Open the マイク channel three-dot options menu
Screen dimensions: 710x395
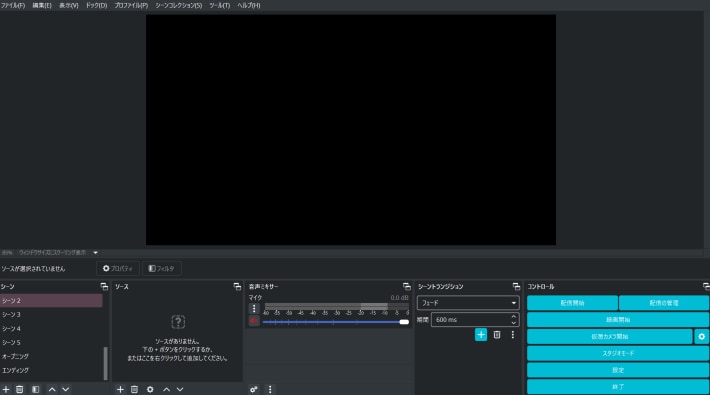(x=254, y=308)
